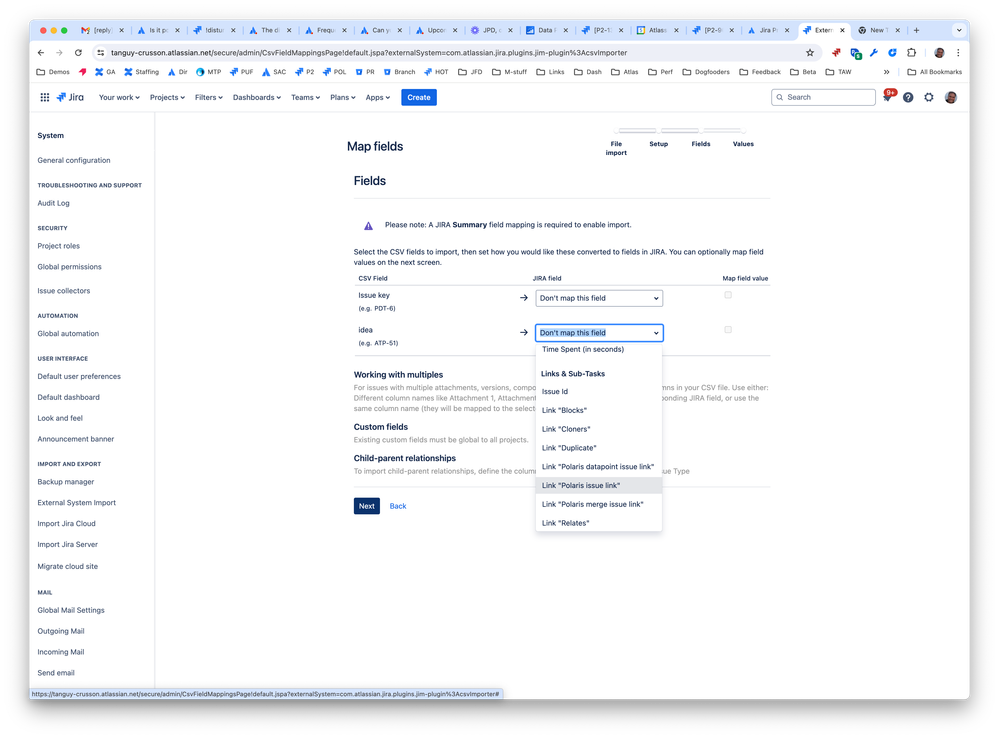999x738 pixels.
Task: Click the magnifier icon in the Search box
Action: [780, 98]
